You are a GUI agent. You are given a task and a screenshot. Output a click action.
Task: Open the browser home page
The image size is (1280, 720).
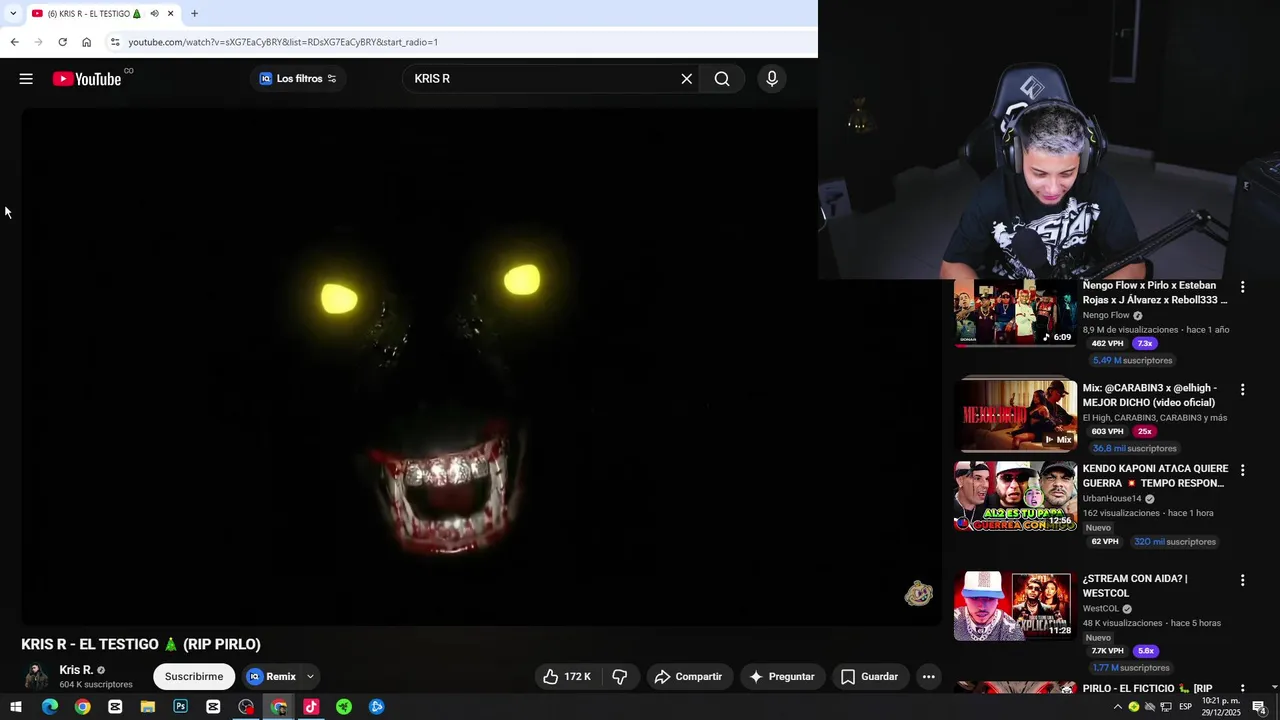[x=86, y=42]
